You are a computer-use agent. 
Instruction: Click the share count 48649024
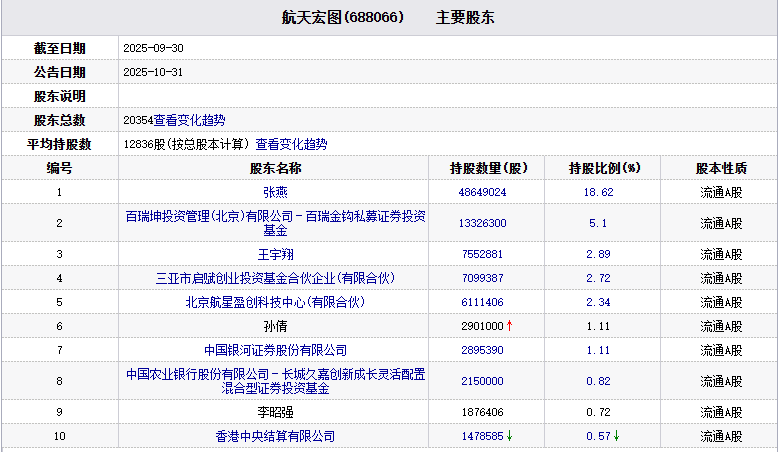(x=482, y=192)
